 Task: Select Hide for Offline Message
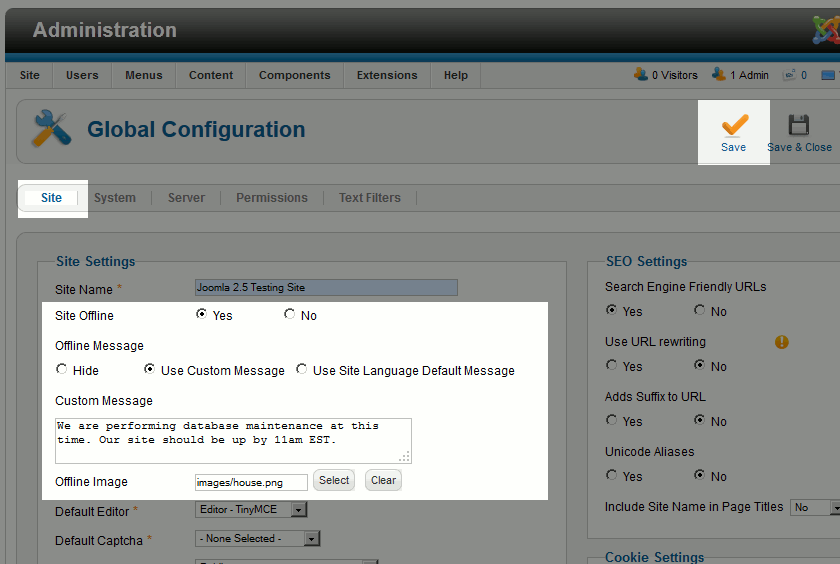[x=62, y=369]
